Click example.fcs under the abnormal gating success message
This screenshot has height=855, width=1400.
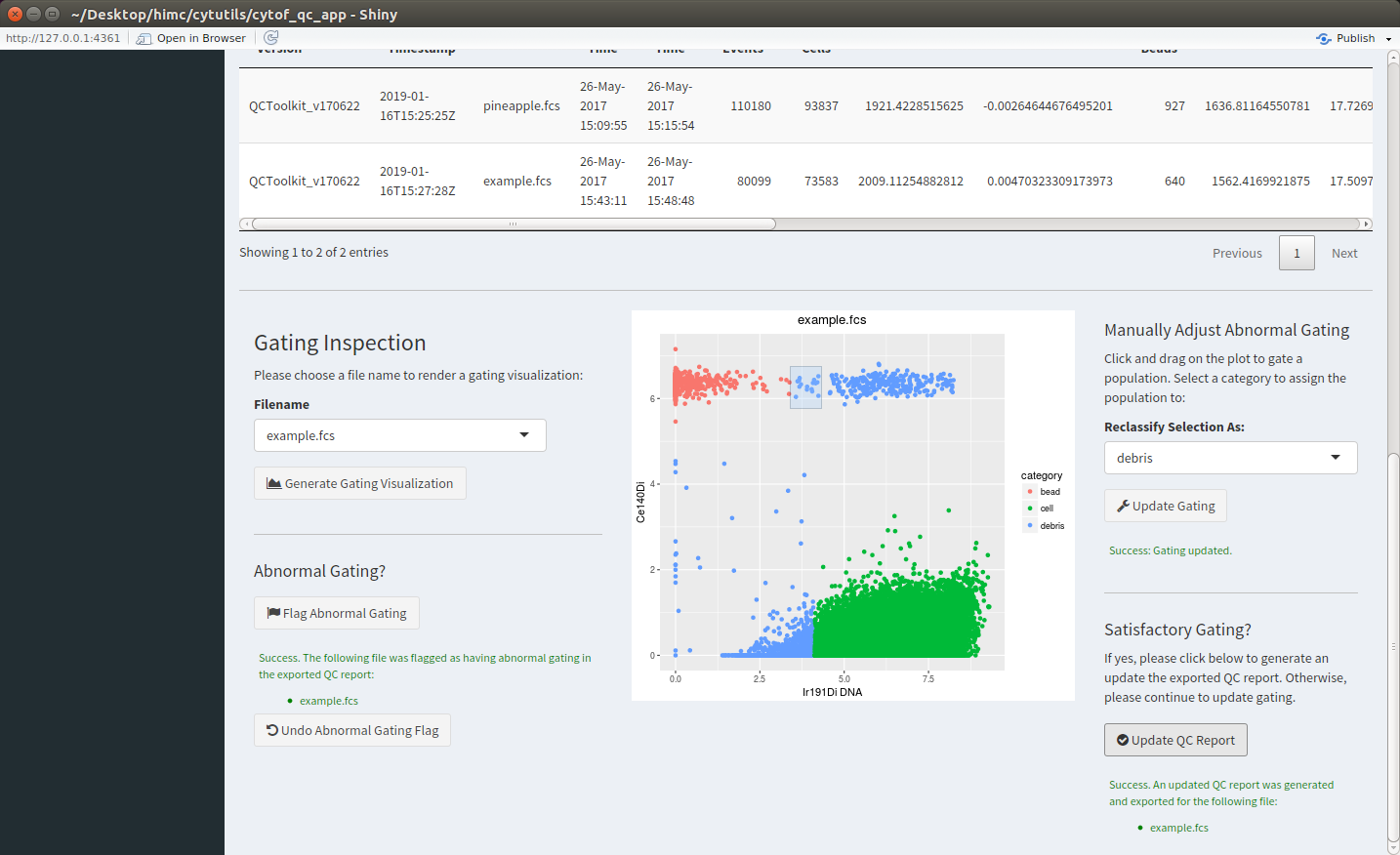[x=329, y=701]
